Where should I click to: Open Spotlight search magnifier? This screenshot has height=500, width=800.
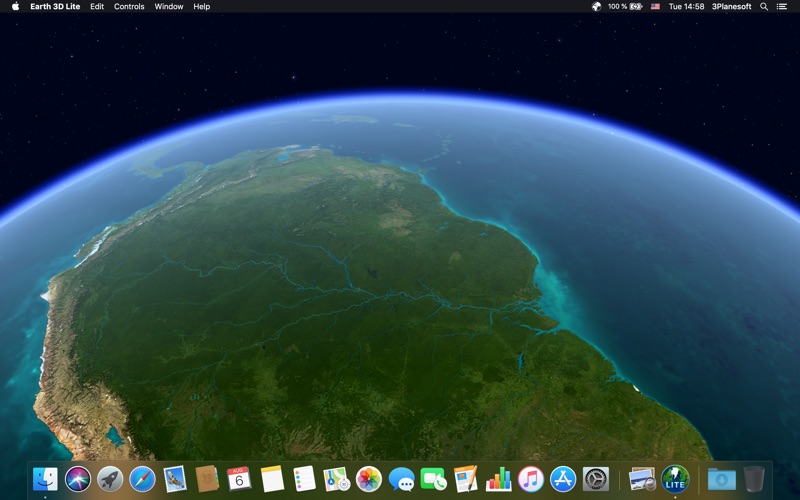point(764,7)
